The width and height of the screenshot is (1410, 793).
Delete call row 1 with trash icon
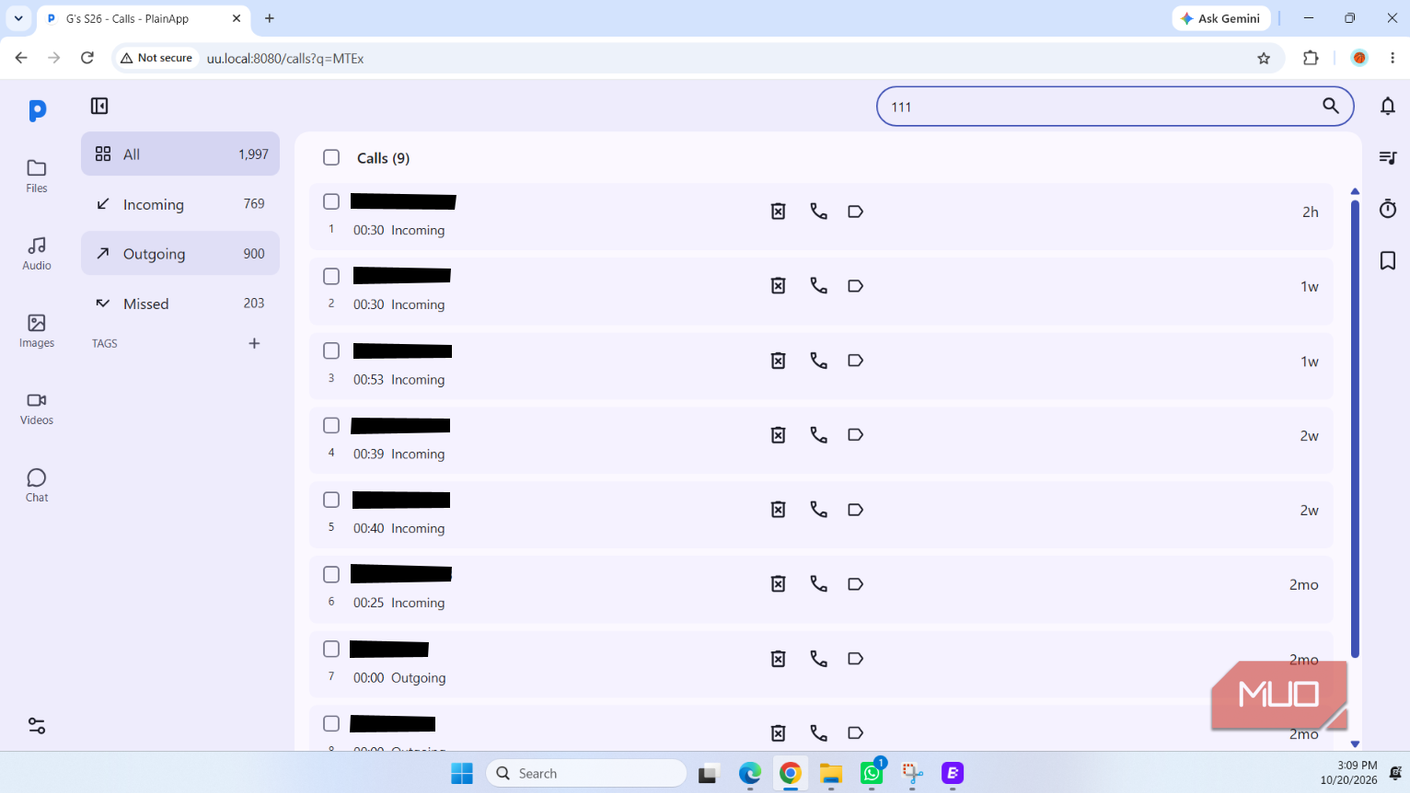coord(778,211)
